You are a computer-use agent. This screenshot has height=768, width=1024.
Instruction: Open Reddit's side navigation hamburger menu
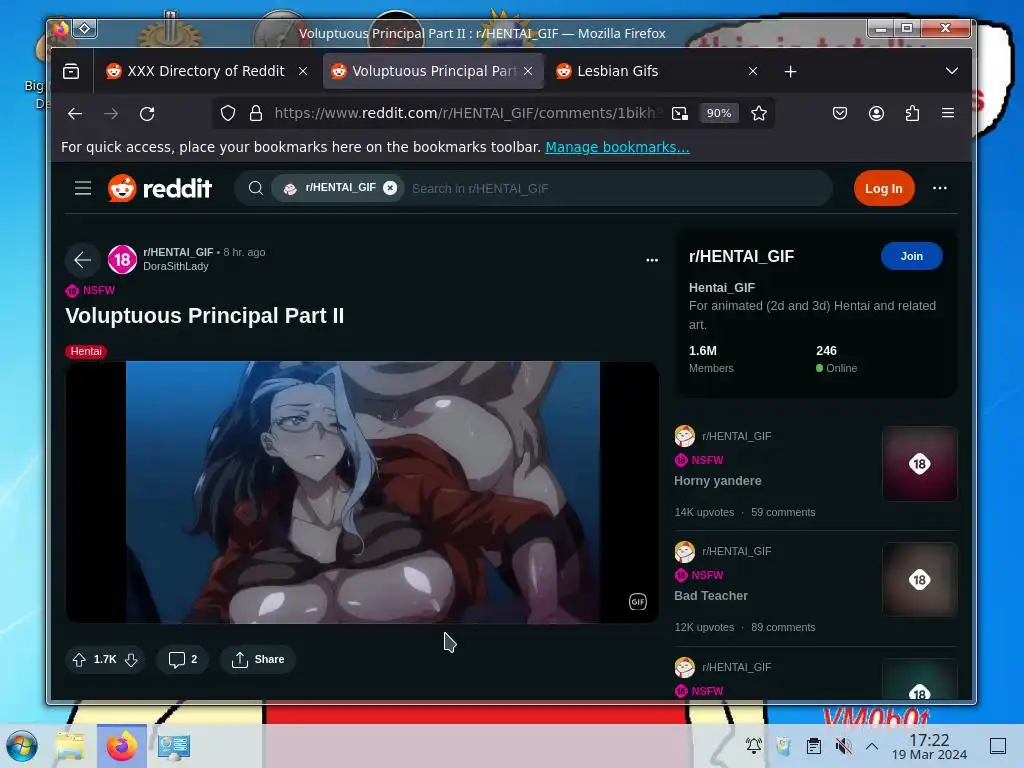[83, 189]
